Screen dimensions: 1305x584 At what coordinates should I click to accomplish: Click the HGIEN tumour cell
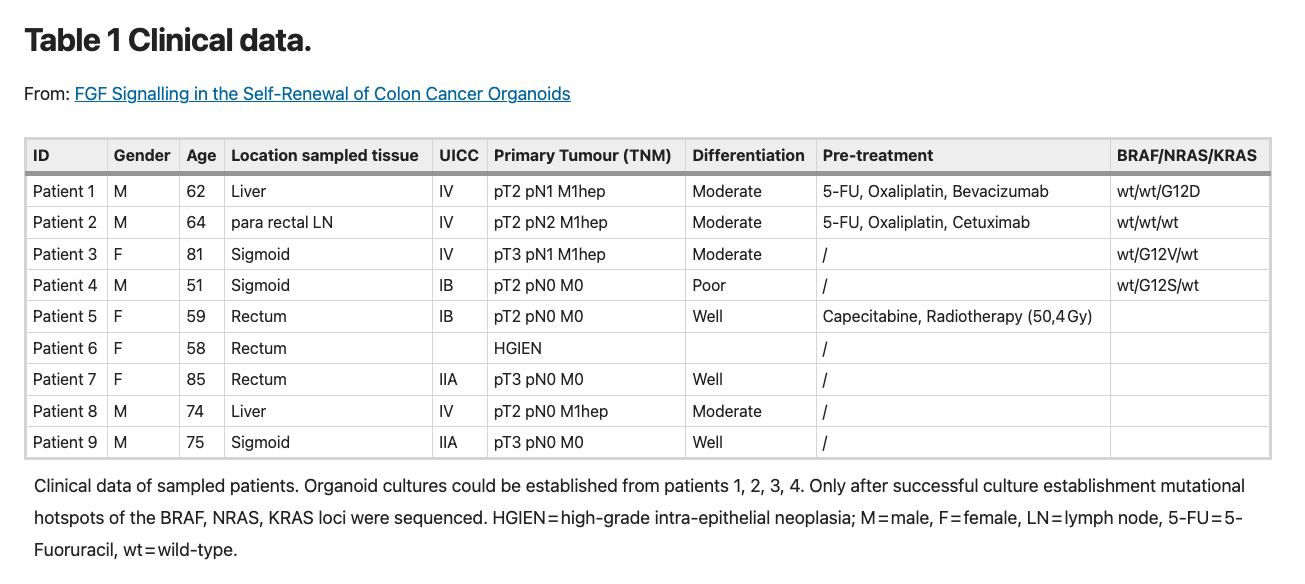pyautogui.click(x=518, y=348)
